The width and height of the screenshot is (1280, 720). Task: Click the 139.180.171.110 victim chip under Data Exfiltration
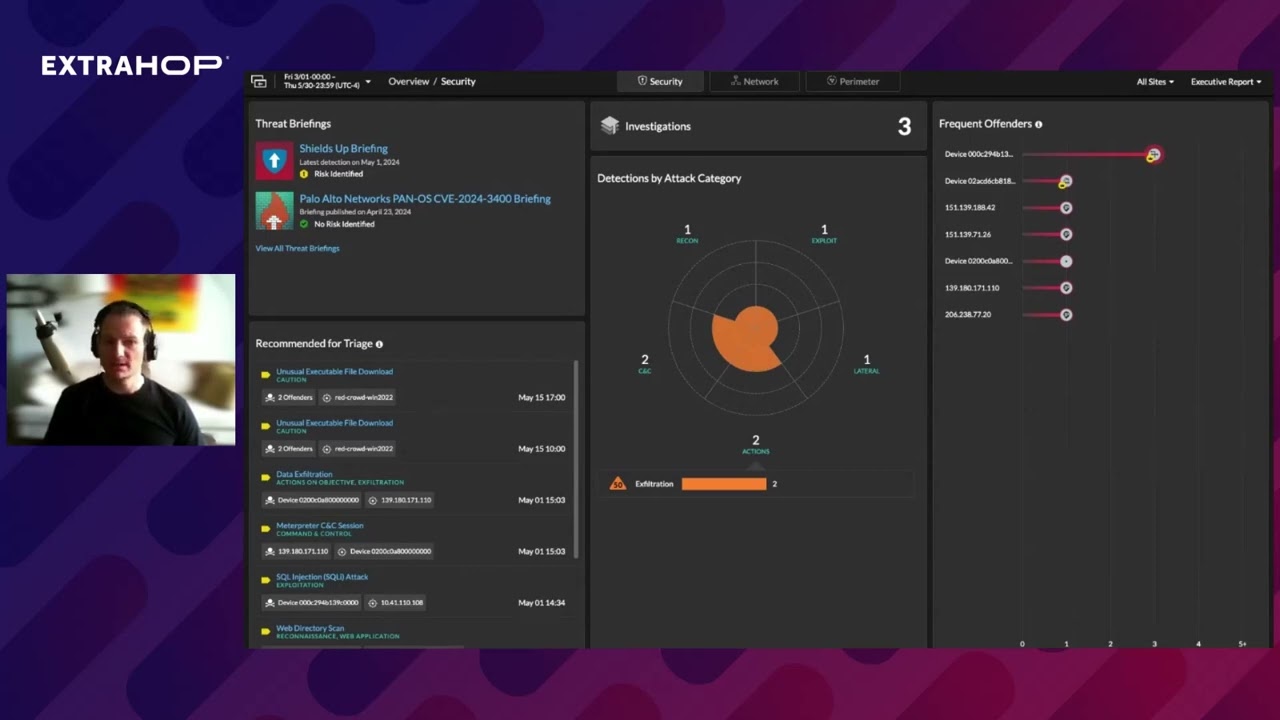(400, 500)
